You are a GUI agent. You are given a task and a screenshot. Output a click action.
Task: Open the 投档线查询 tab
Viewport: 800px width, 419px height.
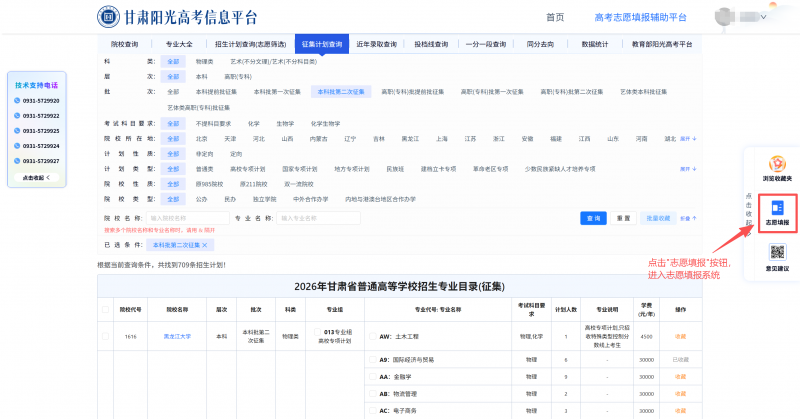(431, 44)
